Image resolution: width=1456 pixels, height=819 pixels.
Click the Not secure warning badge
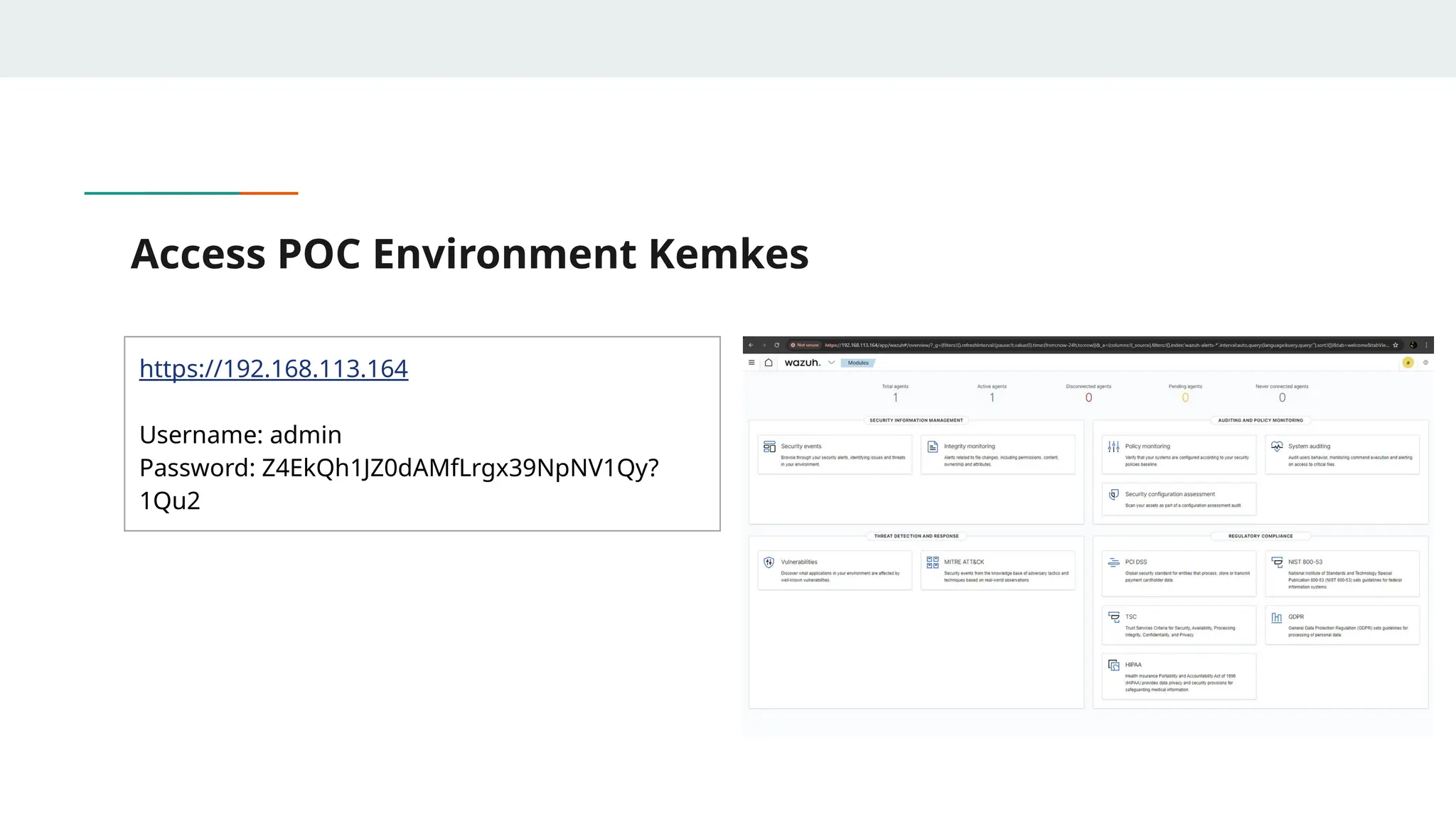pos(805,345)
